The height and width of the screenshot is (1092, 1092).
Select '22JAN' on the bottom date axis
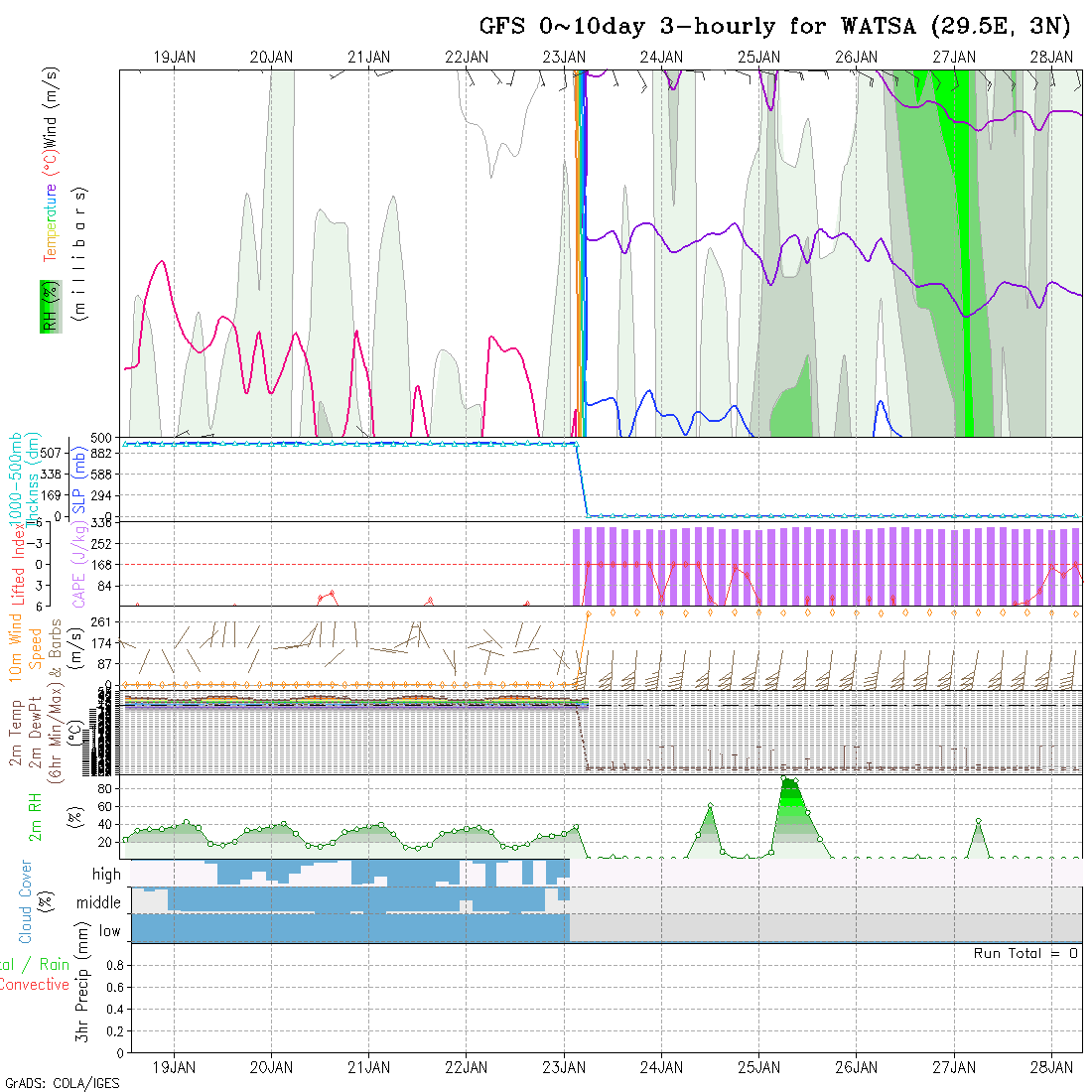point(467,1067)
